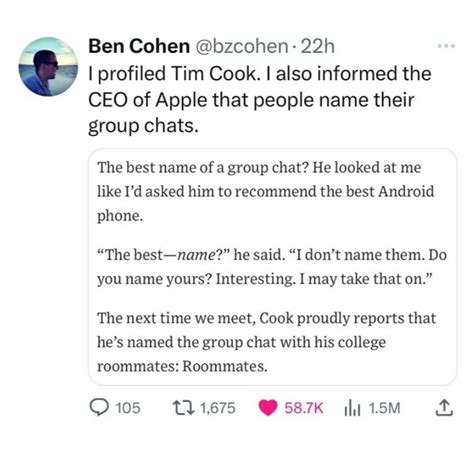Share the post with the upload arrow icon
Screen dimensions: 474x453
click(444, 408)
